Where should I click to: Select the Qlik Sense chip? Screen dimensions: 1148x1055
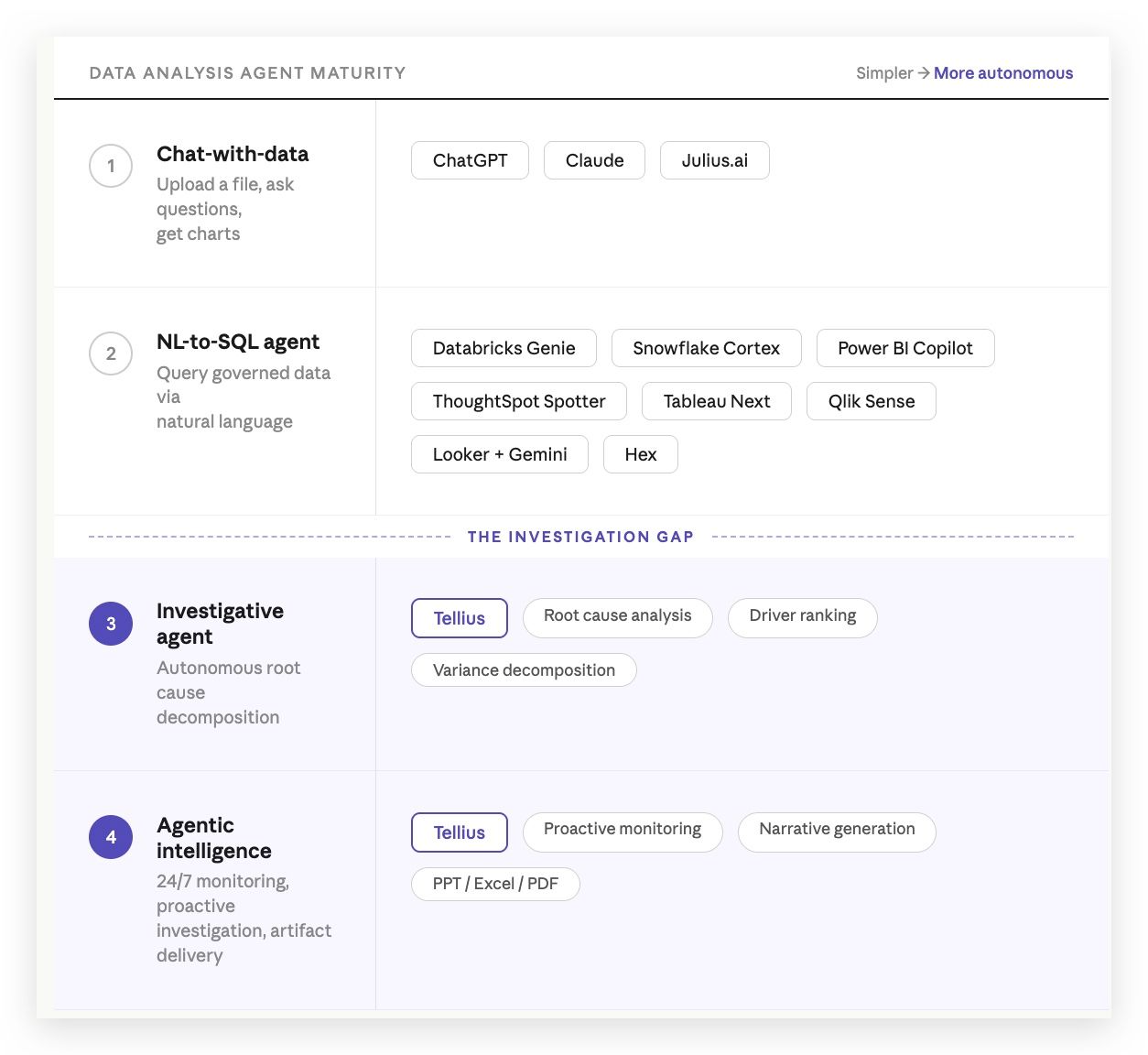(872, 401)
